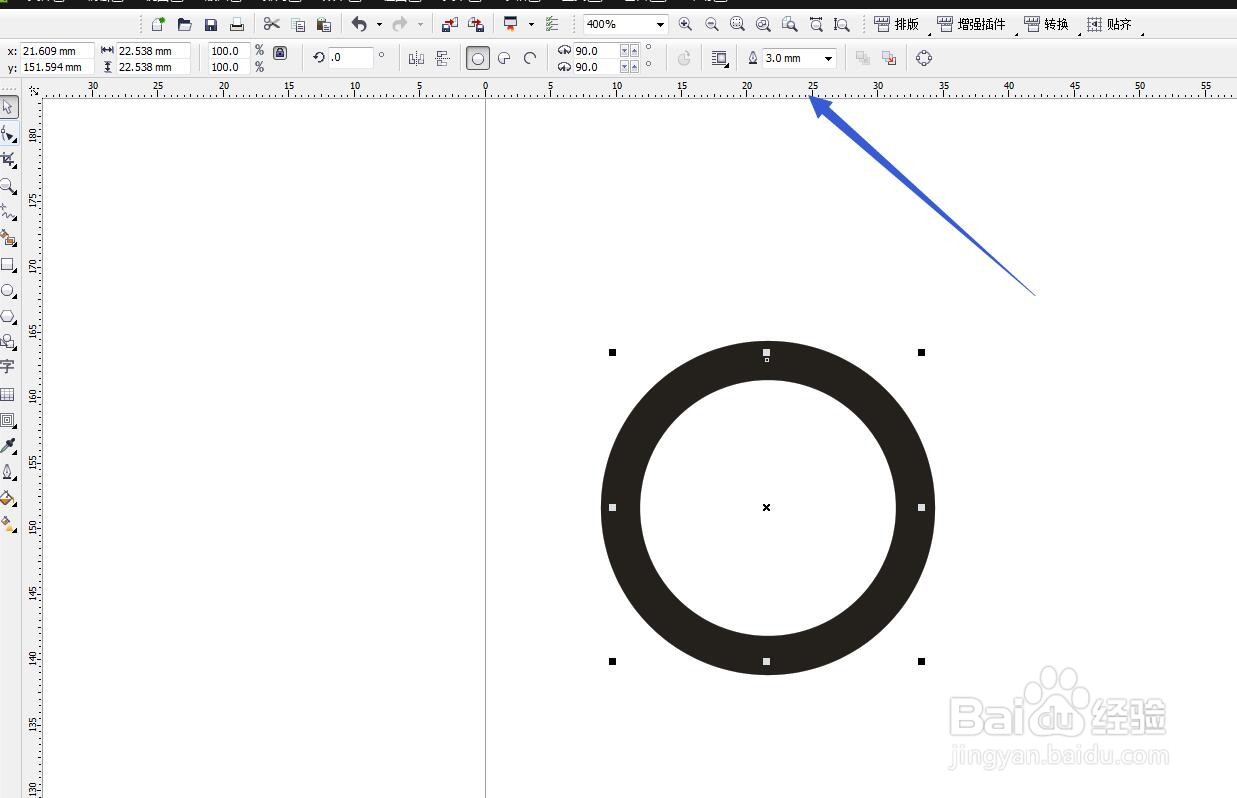1237x798 pixels.
Task: Print the document using the printer icon
Action: [237, 24]
